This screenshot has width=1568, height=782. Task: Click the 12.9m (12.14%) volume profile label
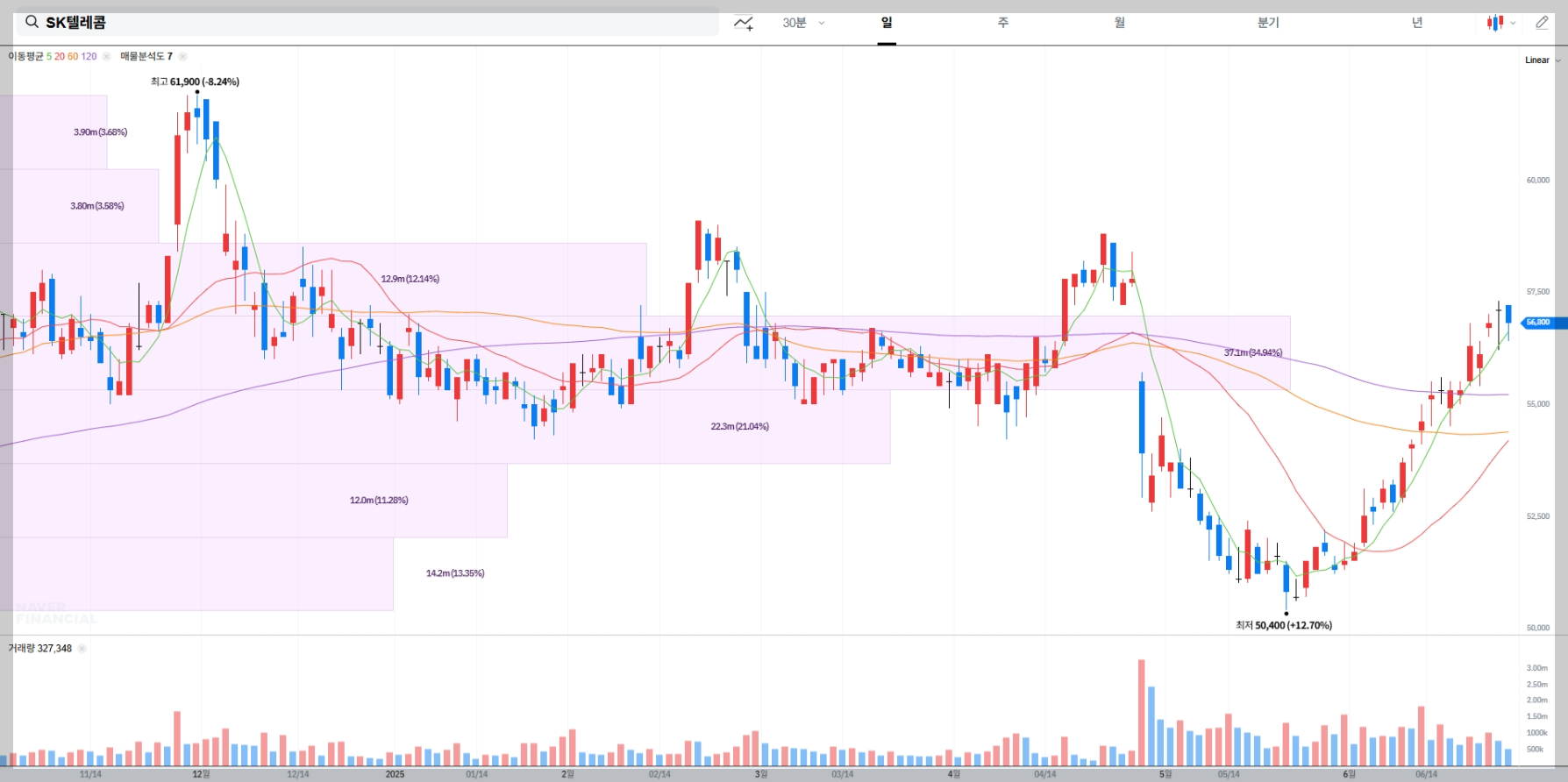coord(410,279)
